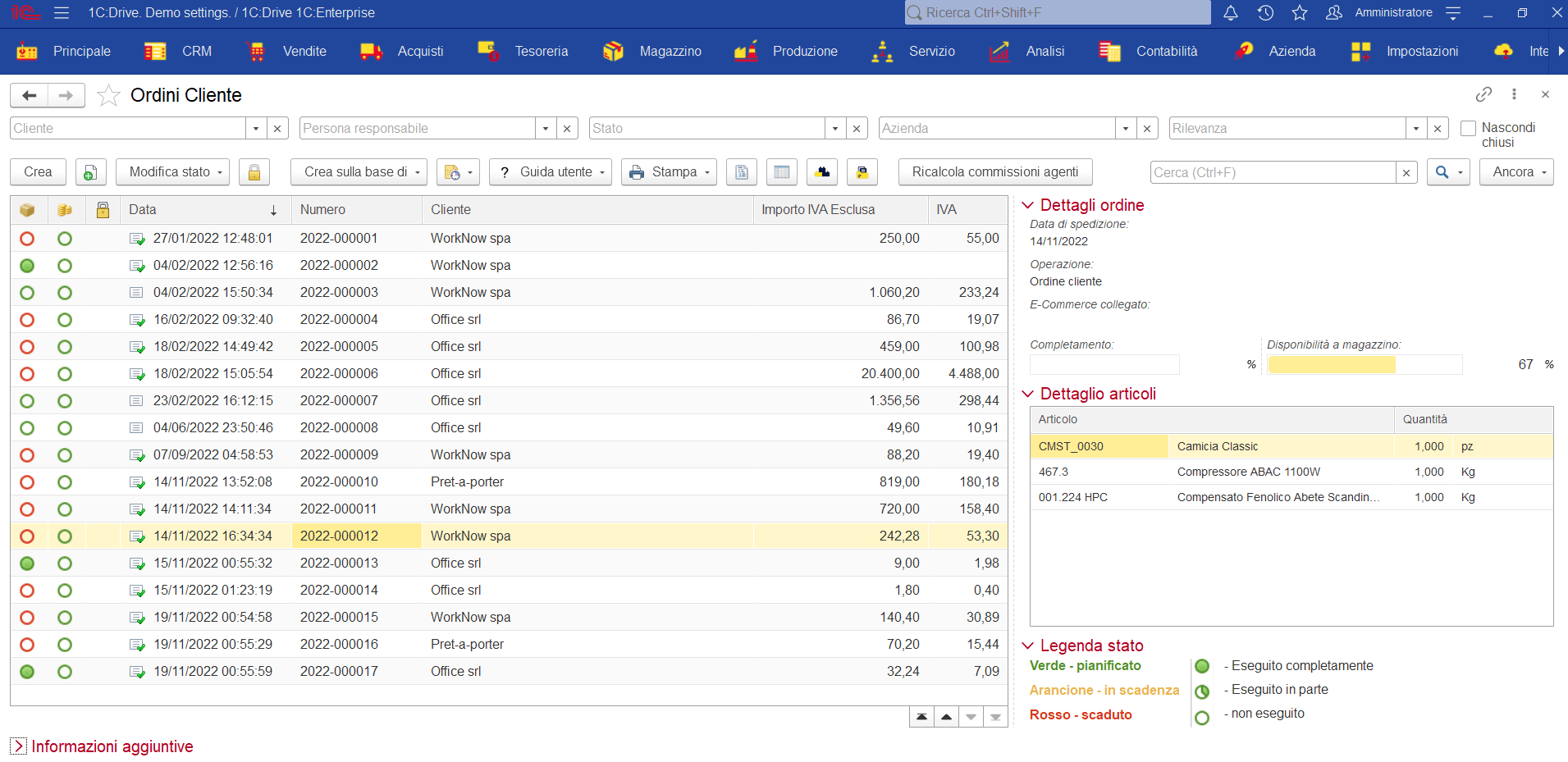Click the table layout icon in toolbar

pos(782,172)
